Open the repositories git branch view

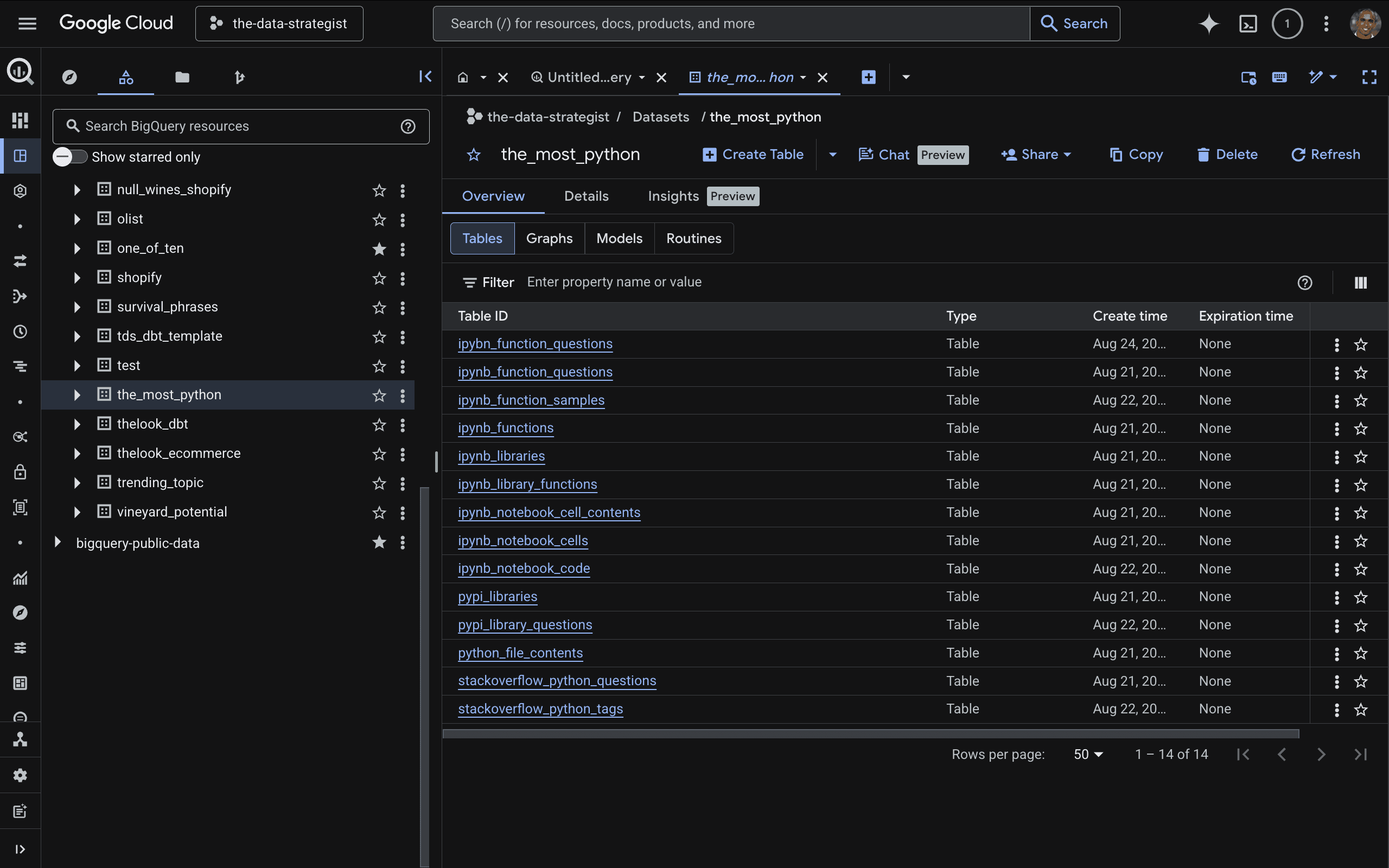point(239,77)
